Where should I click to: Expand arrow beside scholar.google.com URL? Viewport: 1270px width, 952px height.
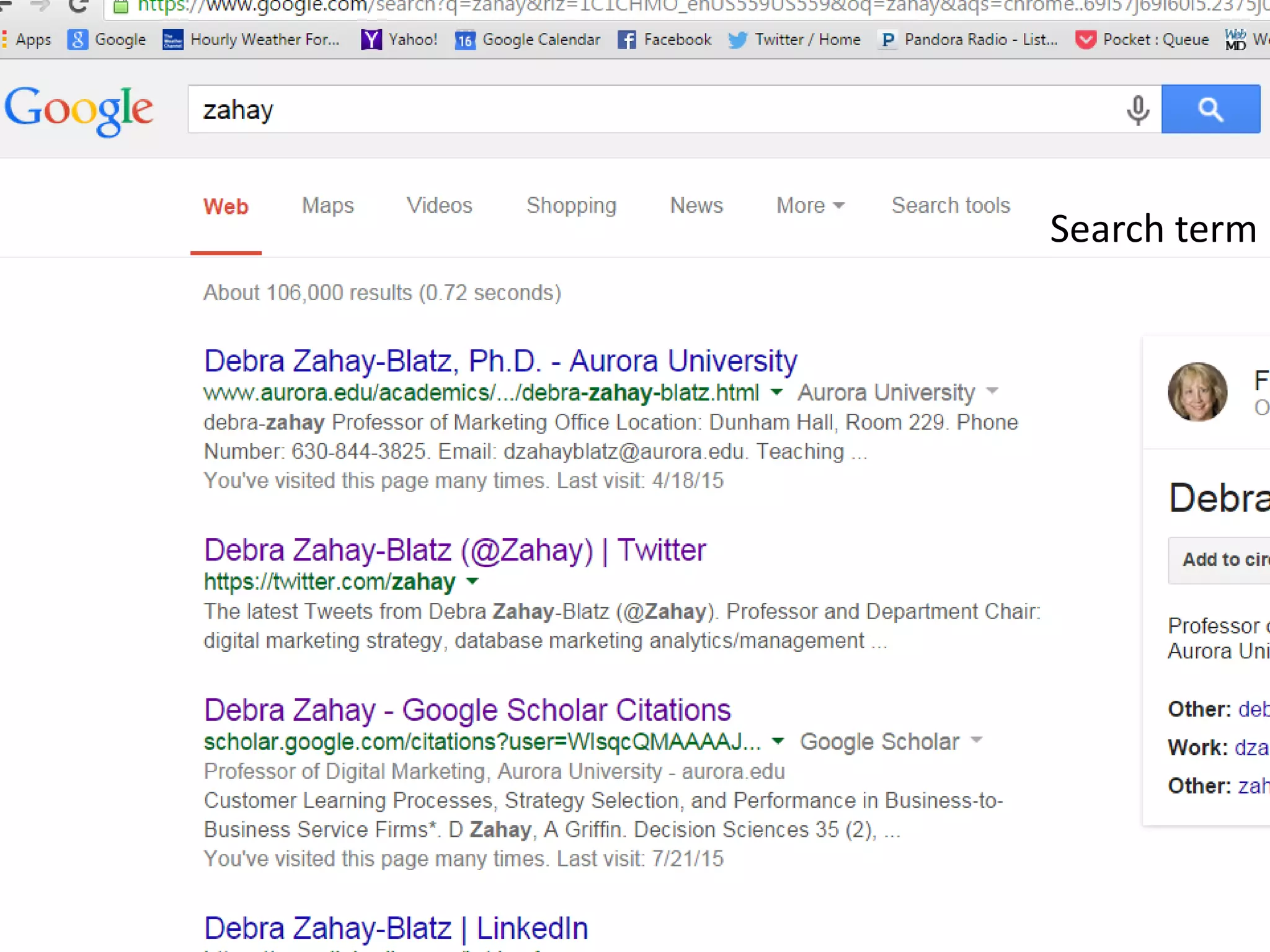[x=778, y=741]
